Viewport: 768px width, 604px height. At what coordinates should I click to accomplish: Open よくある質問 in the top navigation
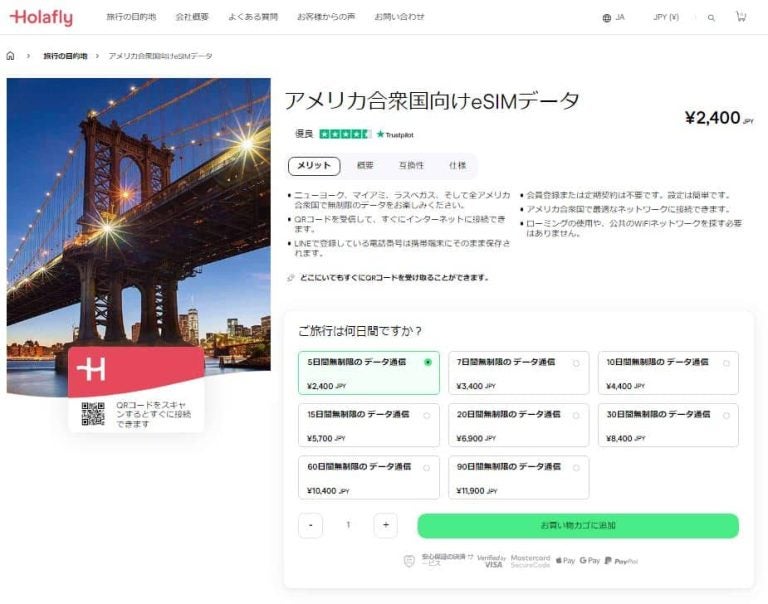point(253,17)
